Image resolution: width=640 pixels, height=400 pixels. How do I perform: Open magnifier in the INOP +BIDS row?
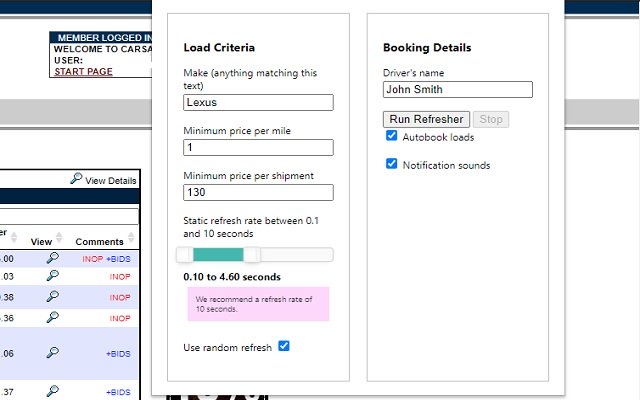(x=52, y=258)
